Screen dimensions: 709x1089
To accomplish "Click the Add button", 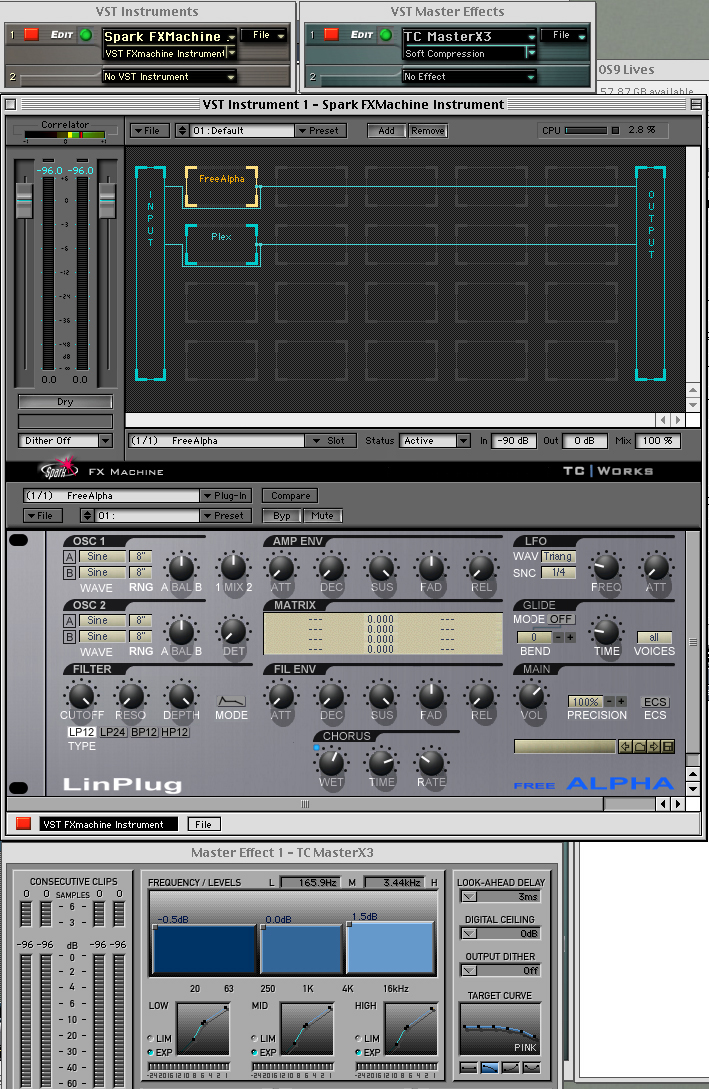I will 386,131.
